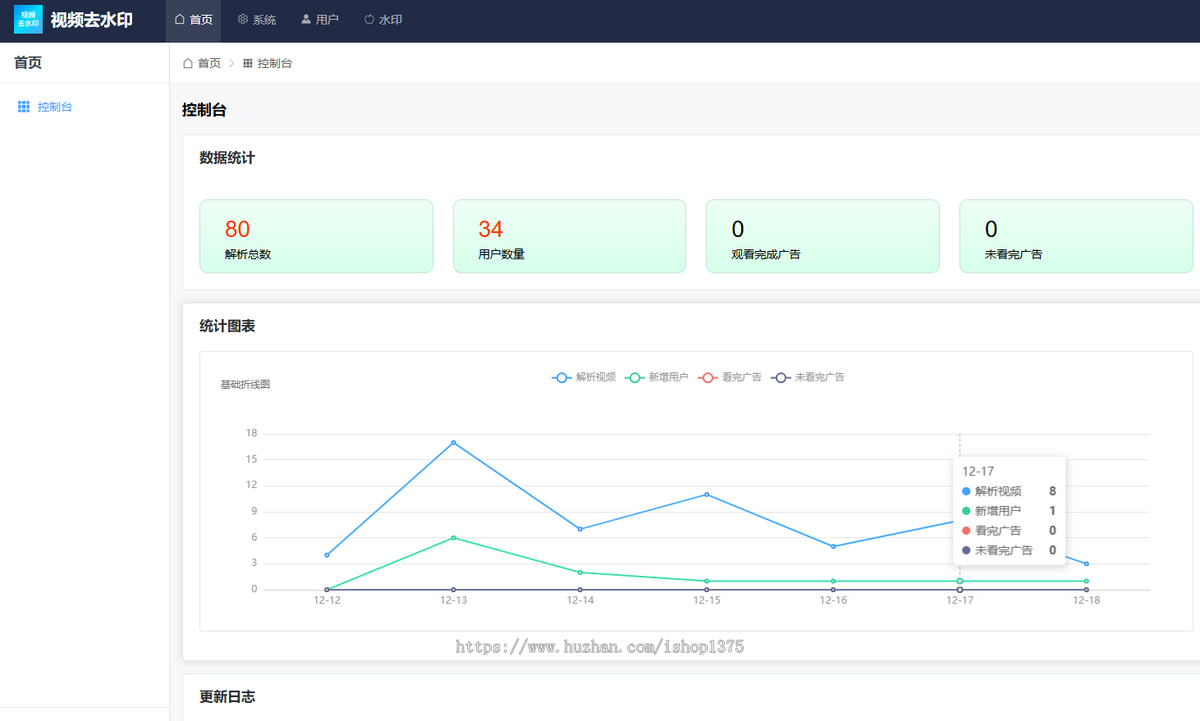Click the 视频去水印 app logo icon
This screenshot has width=1200, height=721.
(28, 20)
